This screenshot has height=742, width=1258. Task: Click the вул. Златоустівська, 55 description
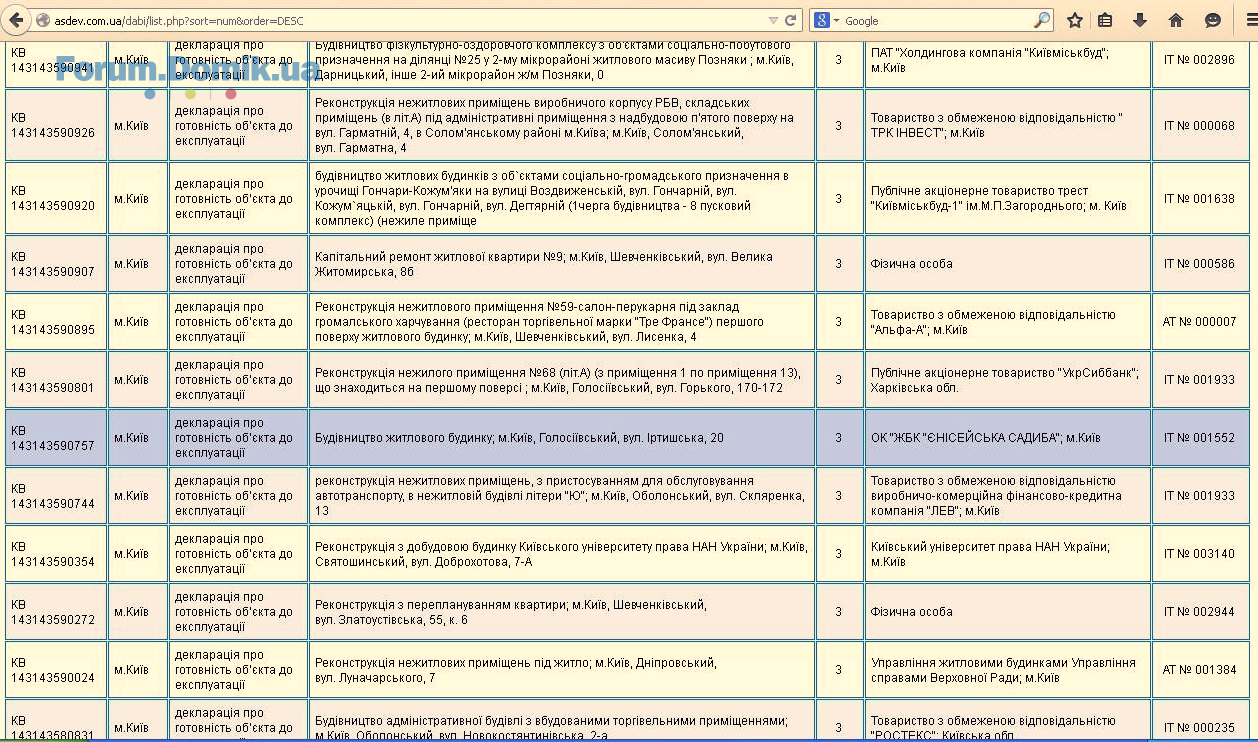562,612
